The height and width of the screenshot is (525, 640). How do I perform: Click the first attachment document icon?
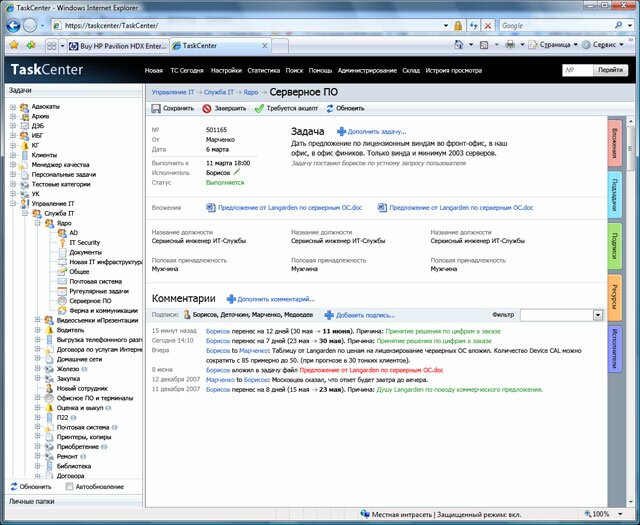(x=211, y=207)
